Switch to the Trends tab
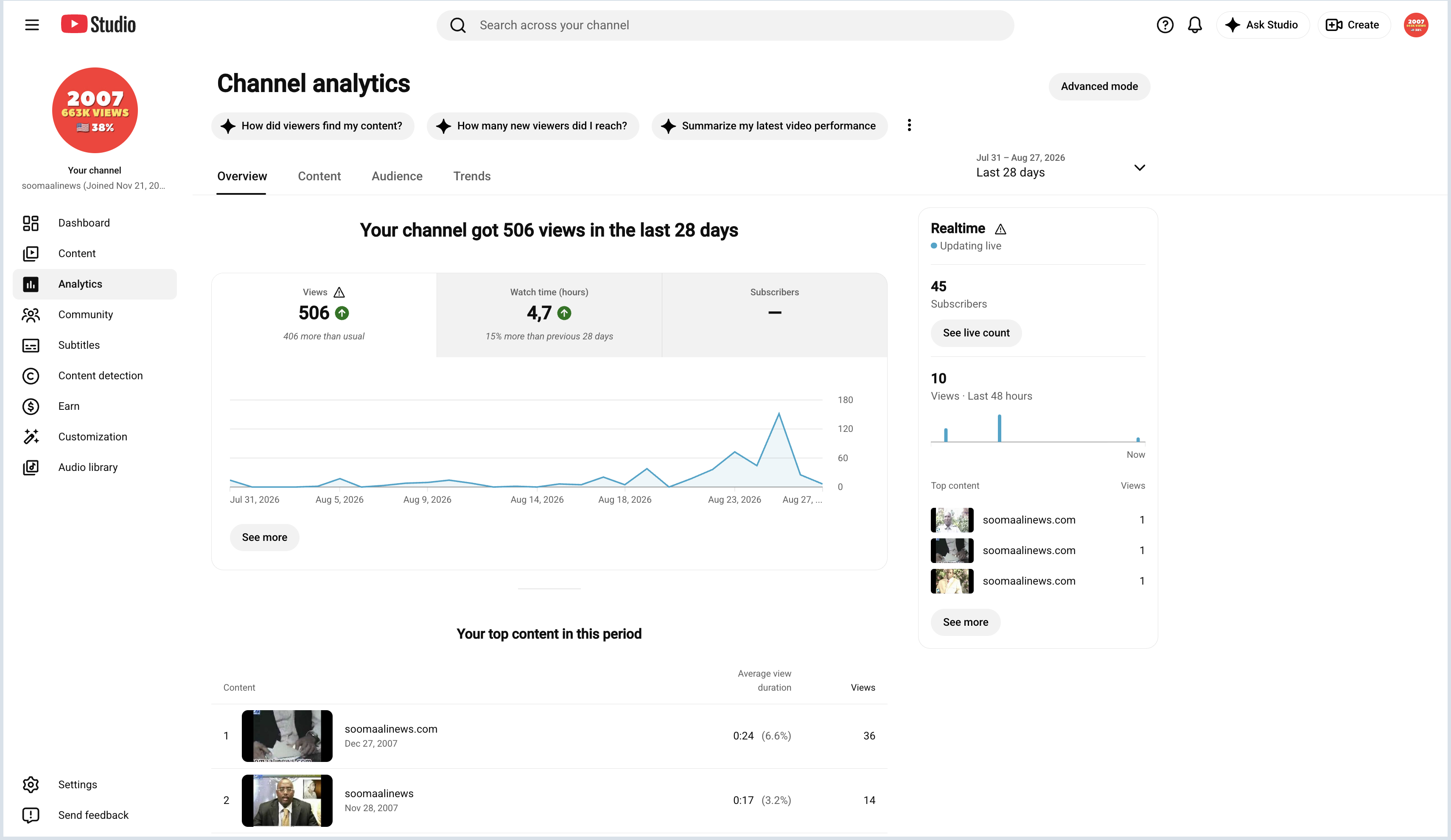This screenshot has width=1451, height=840. (x=472, y=176)
